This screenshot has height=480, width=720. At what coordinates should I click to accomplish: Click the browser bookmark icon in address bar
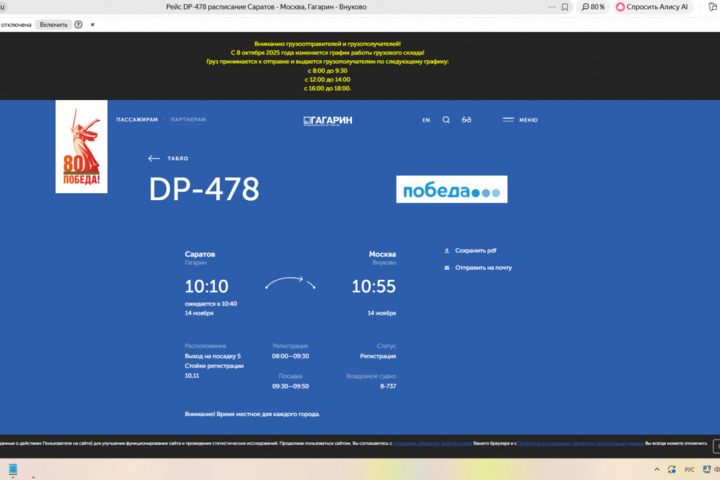(565, 7)
